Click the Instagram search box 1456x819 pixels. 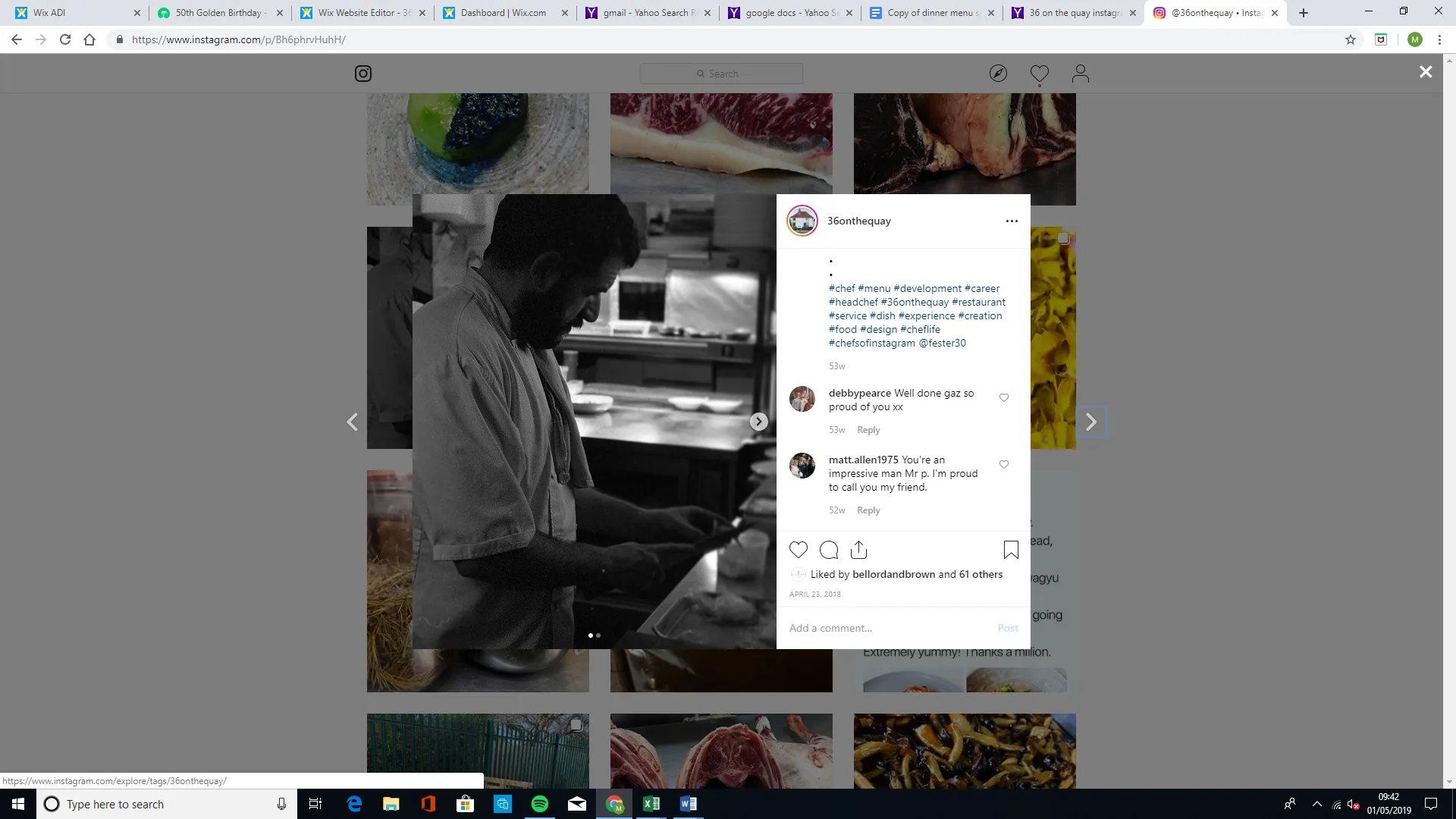tap(721, 74)
